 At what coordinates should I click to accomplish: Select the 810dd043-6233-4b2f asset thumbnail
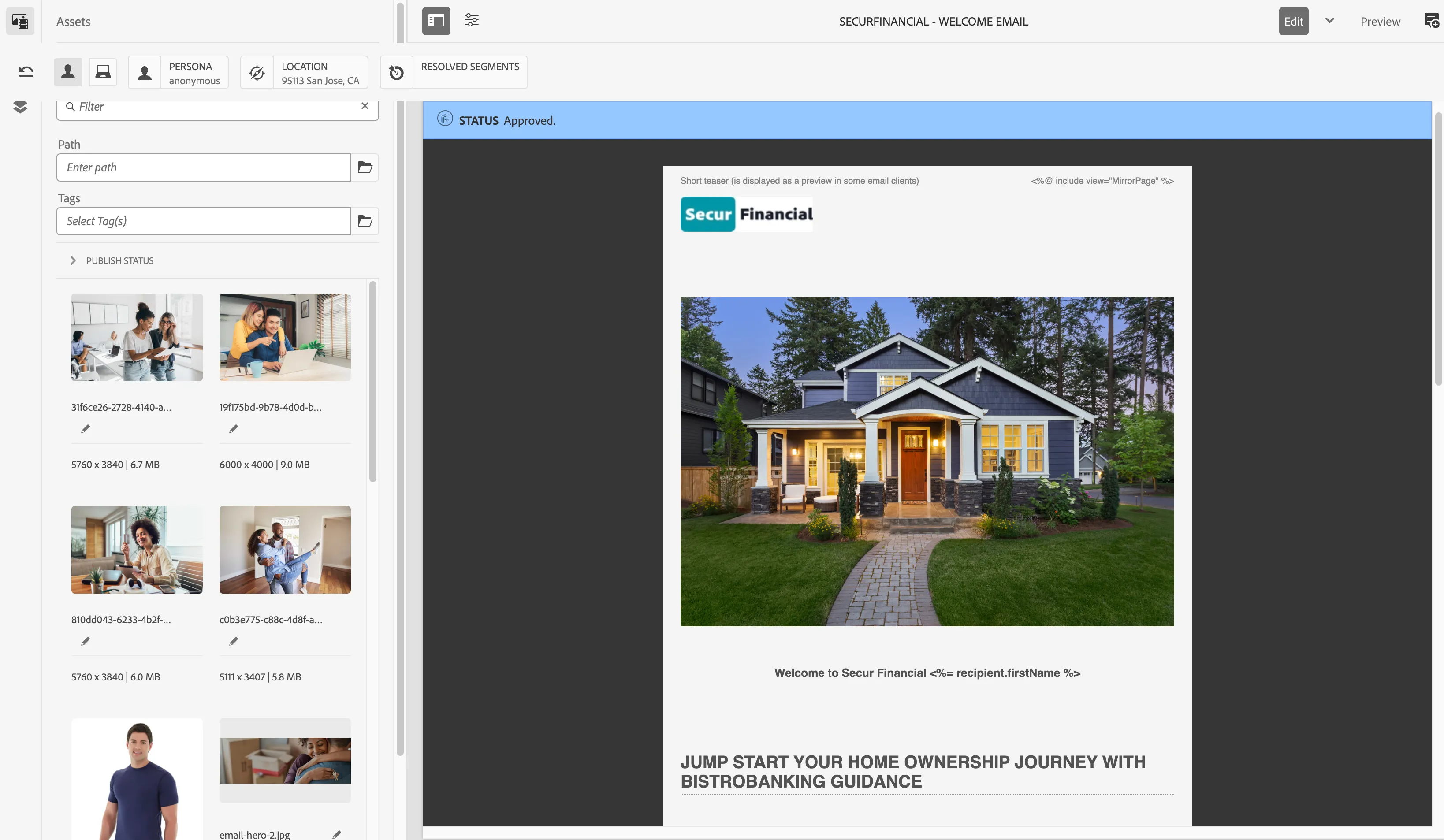click(x=137, y=550)
